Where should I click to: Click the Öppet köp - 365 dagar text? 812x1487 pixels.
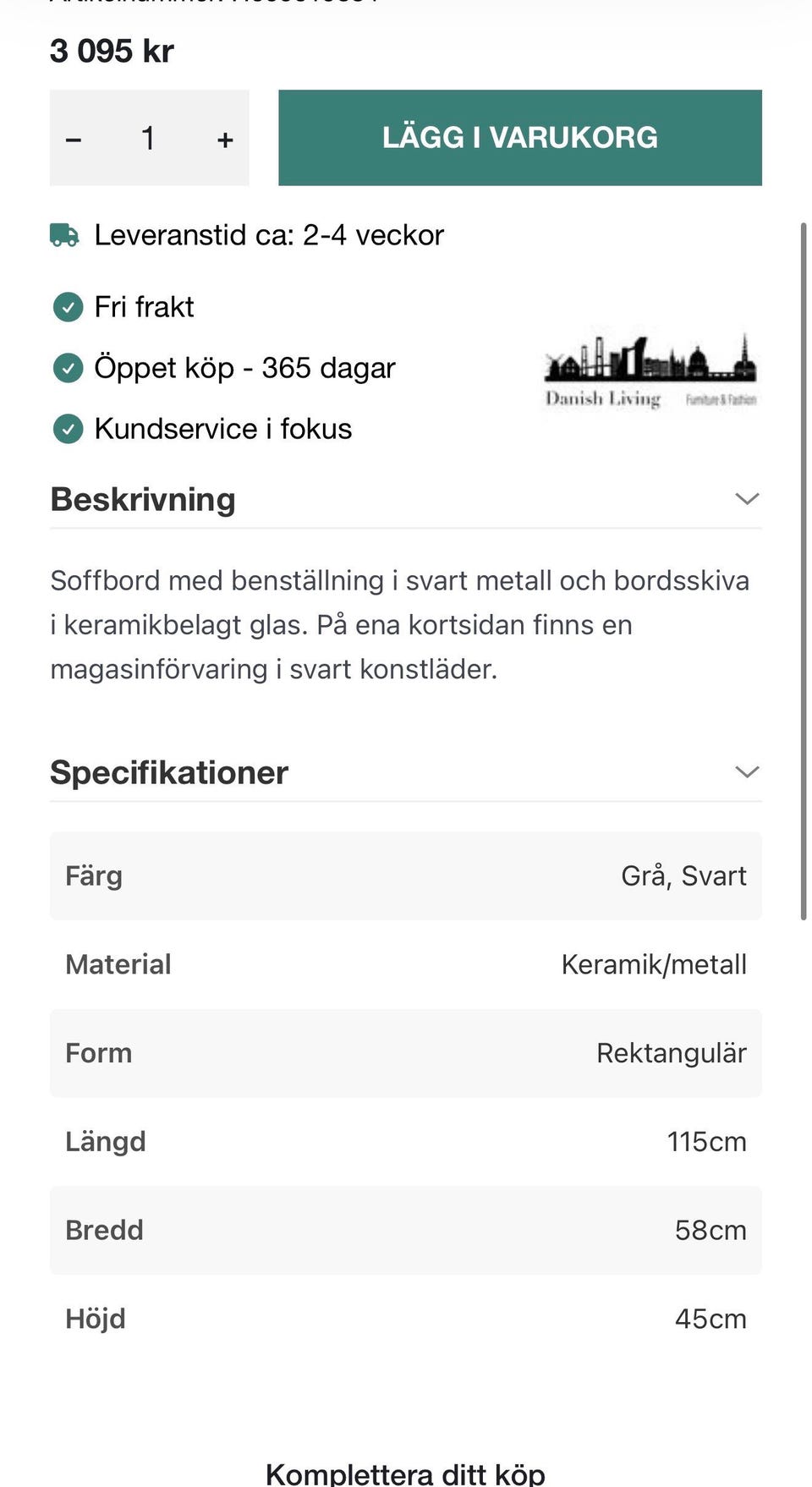tap(244, 368)
